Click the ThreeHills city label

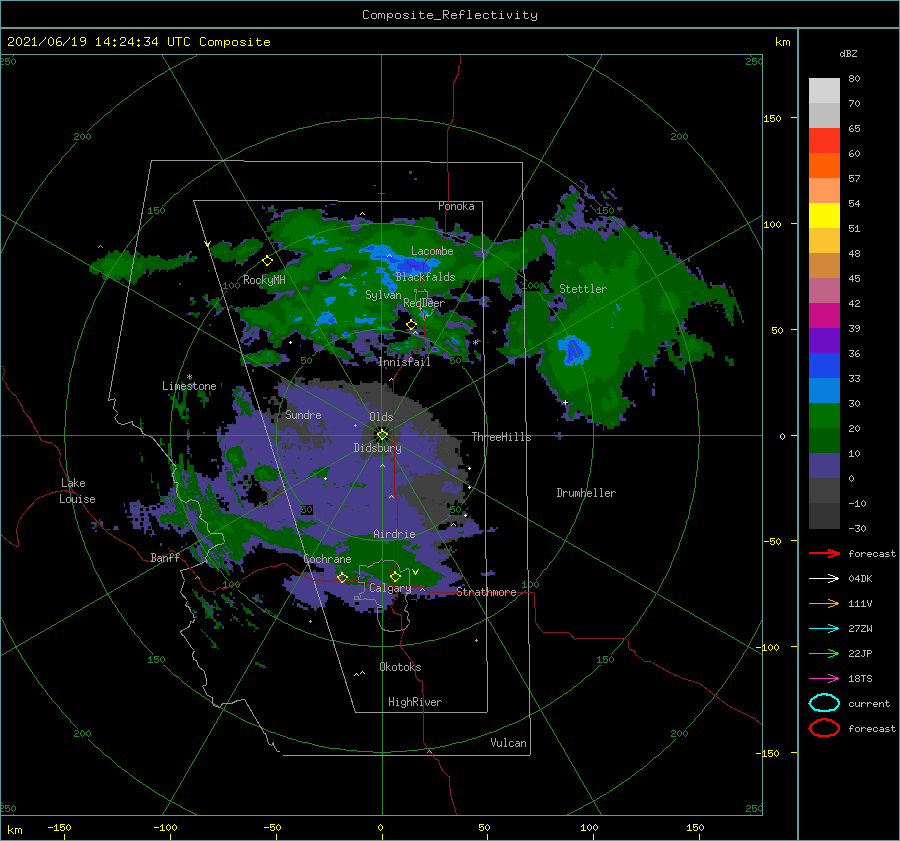click(502, 437)
